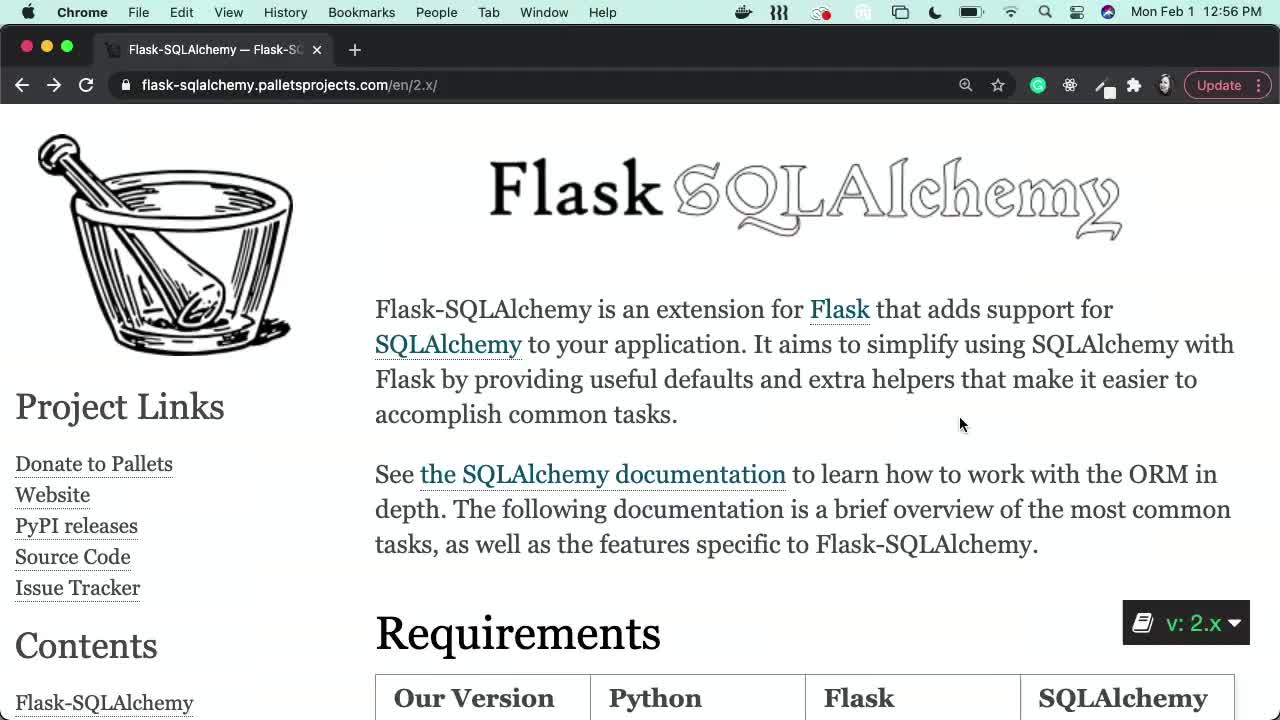Open Control Center from the menu bar

coord(1078,12)
